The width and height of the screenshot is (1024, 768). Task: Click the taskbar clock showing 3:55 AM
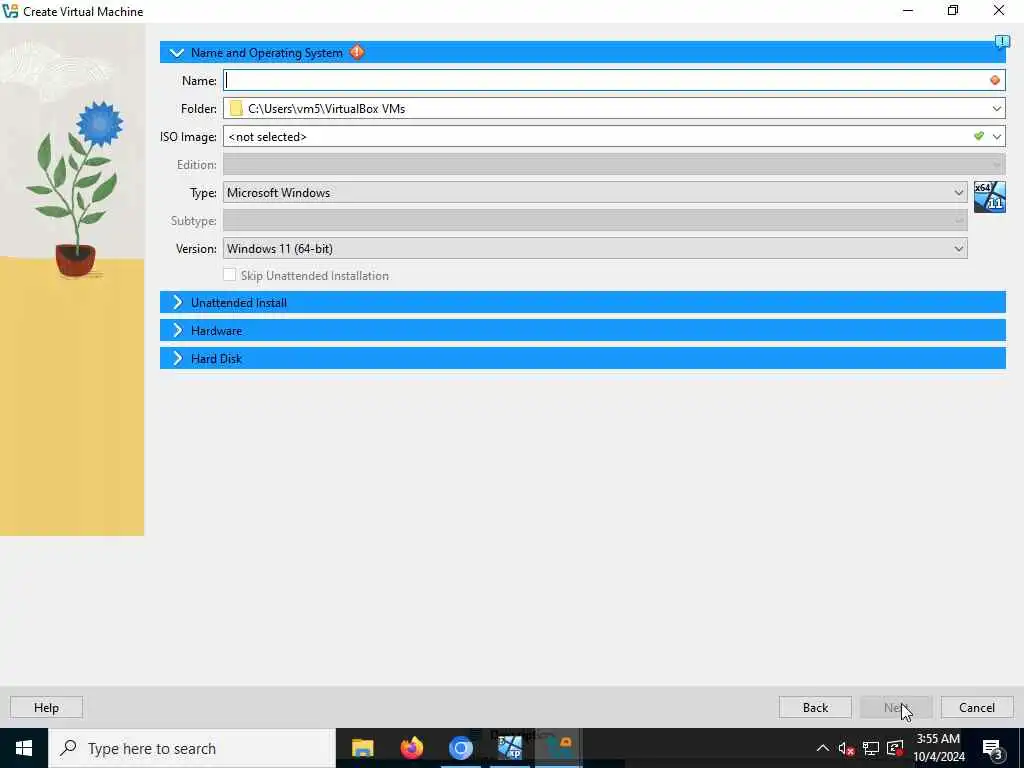(x=938, y=748)
